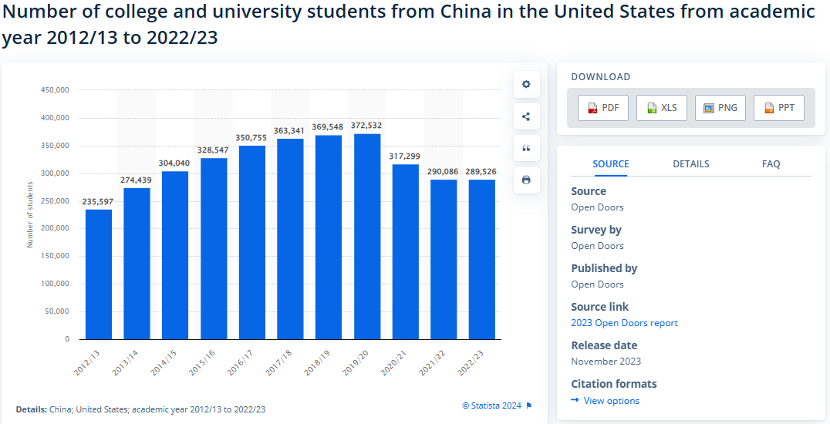Click the share chart icon
The height and width of the screenshot is (424, 830).
526,116
